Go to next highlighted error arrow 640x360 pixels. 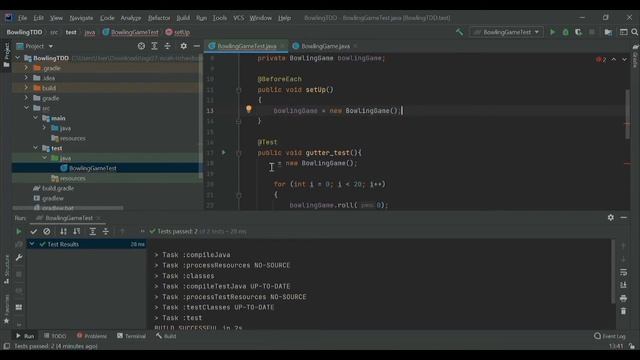coord(624,60)
